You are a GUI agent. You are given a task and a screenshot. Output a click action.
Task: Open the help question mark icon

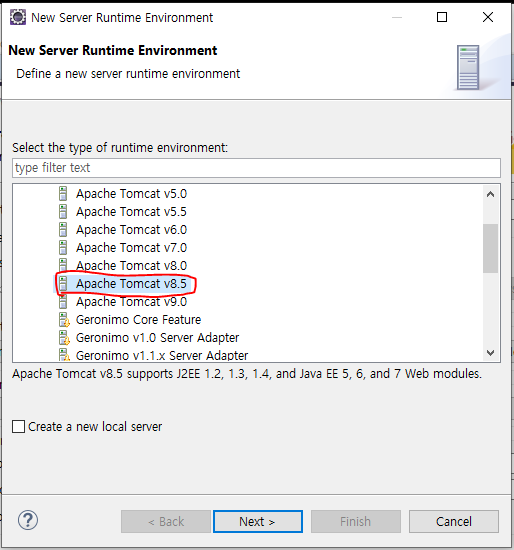coord(28,520)
